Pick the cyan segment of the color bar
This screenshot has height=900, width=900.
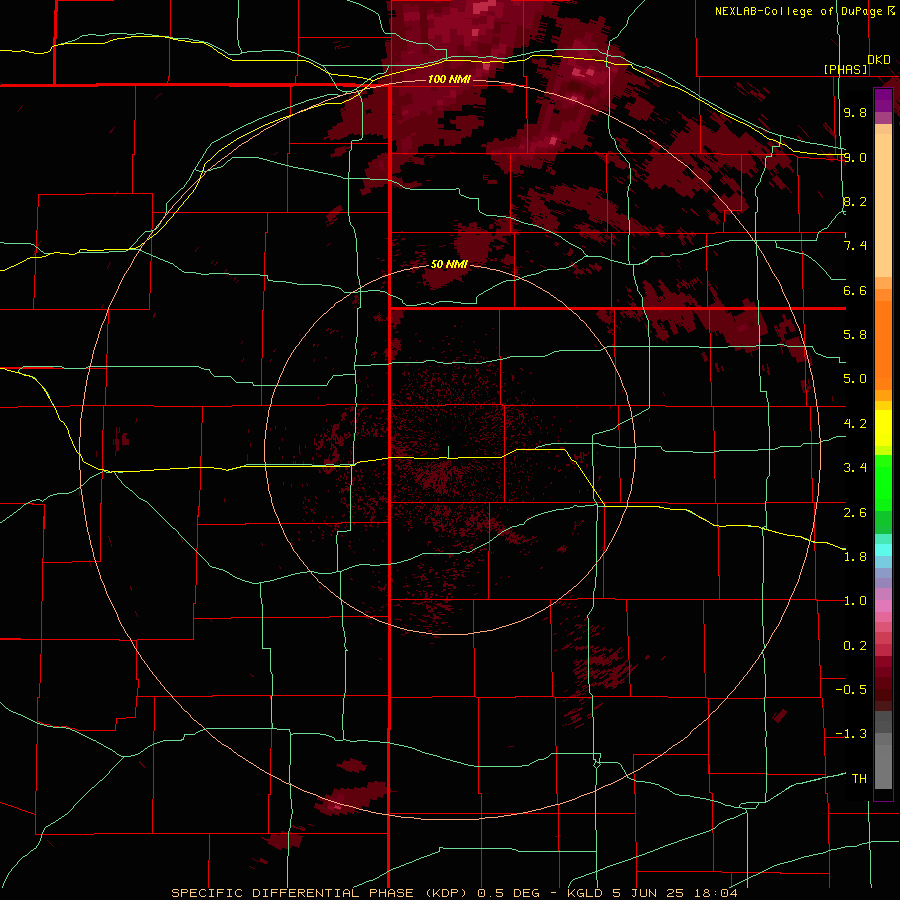click(x=883, y=550)
